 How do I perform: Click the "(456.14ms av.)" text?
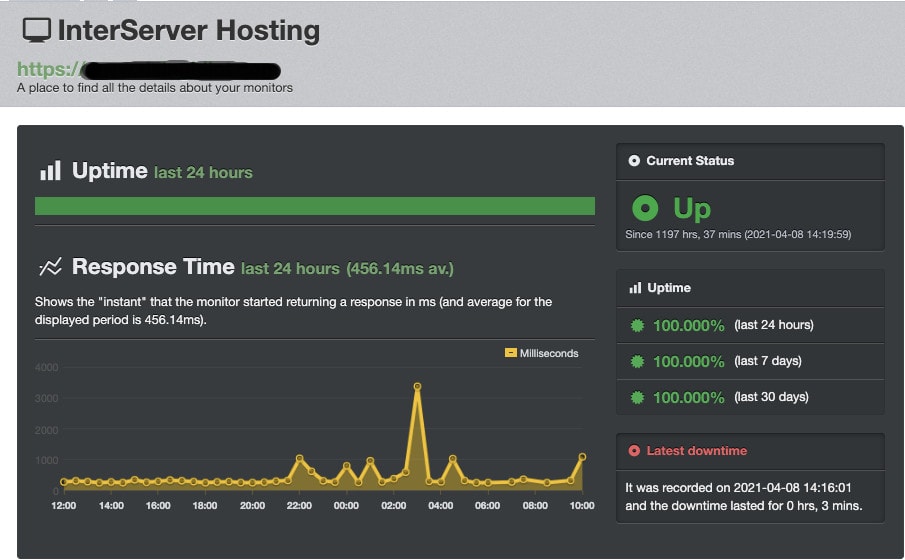[400, 268]
